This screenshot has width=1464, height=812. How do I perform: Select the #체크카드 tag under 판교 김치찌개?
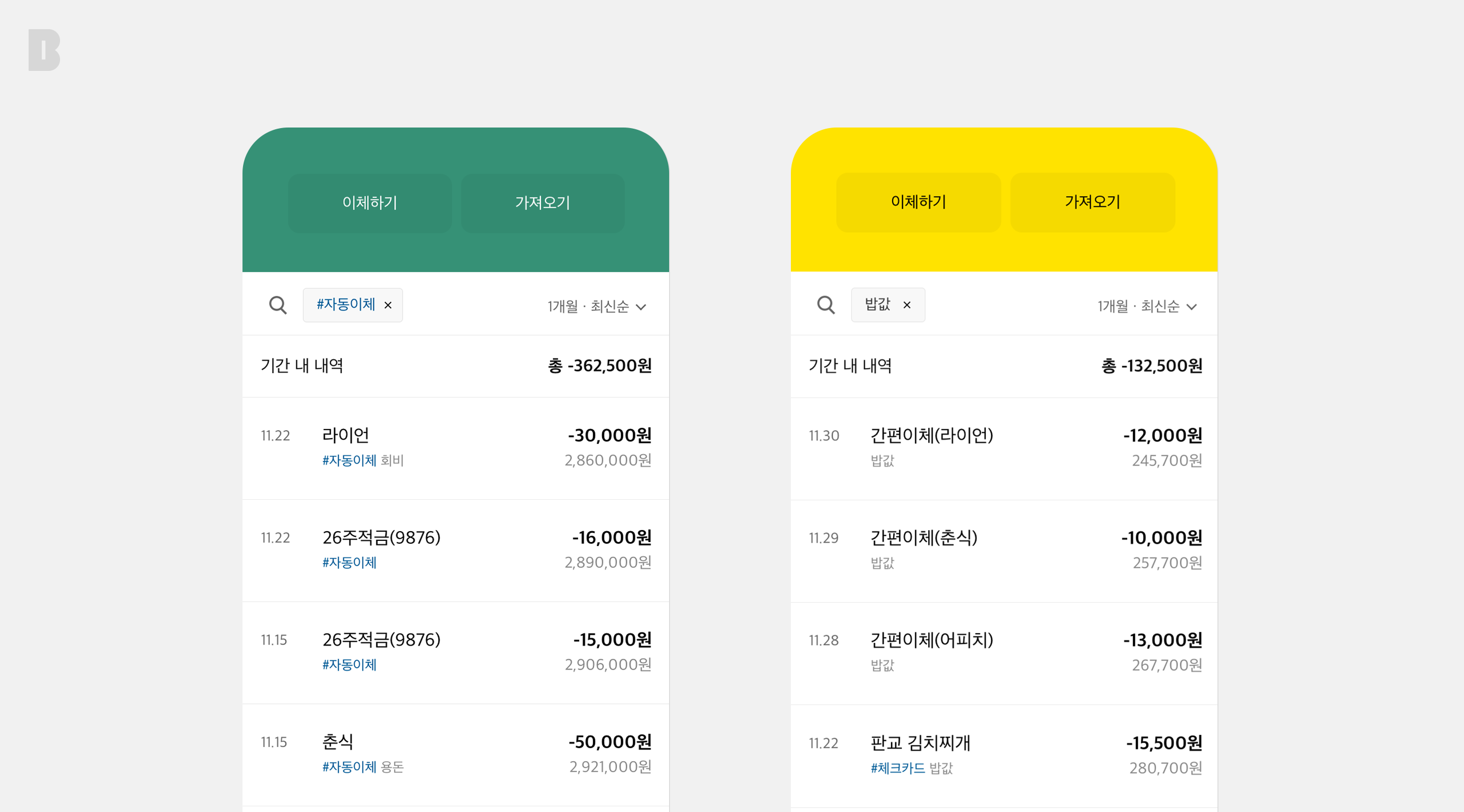click(897, 769)
